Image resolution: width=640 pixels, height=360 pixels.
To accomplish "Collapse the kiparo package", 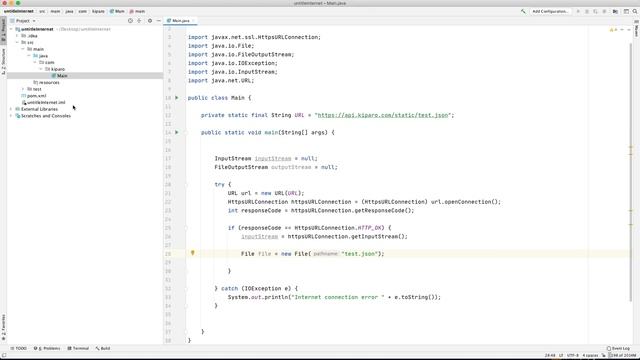I will (x=41, y=69).
